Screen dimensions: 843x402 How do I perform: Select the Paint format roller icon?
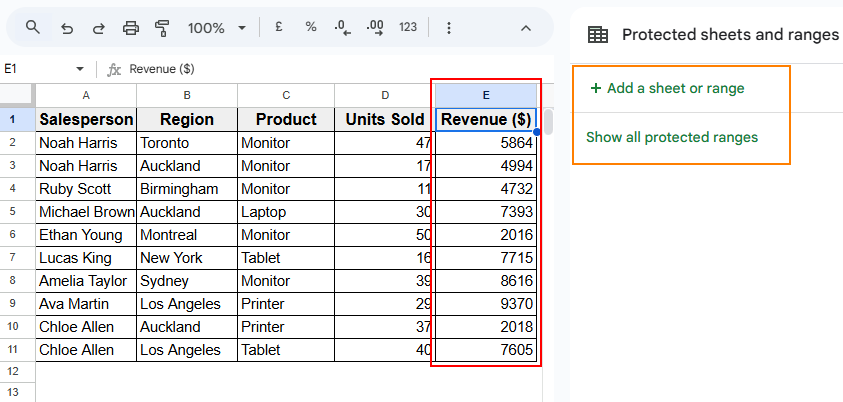(x=163, y=28)
